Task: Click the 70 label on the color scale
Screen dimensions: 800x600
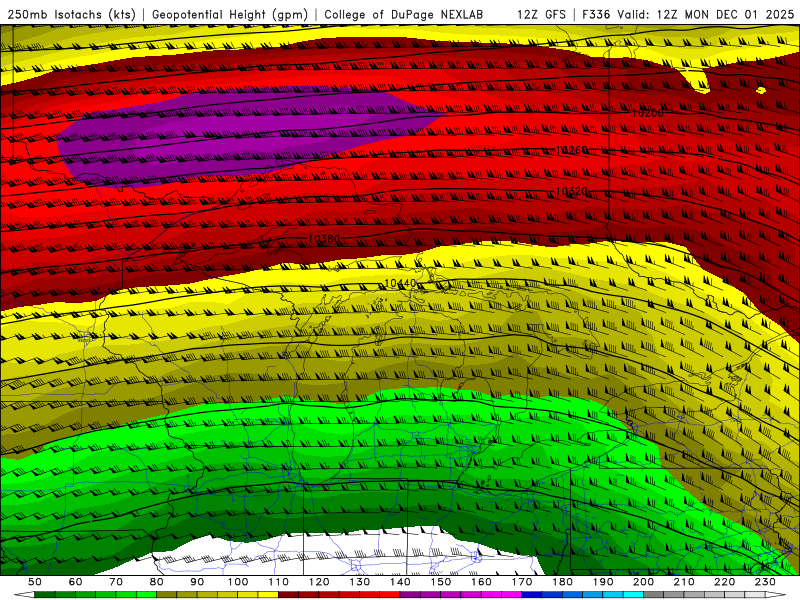Action: [116, 582]
